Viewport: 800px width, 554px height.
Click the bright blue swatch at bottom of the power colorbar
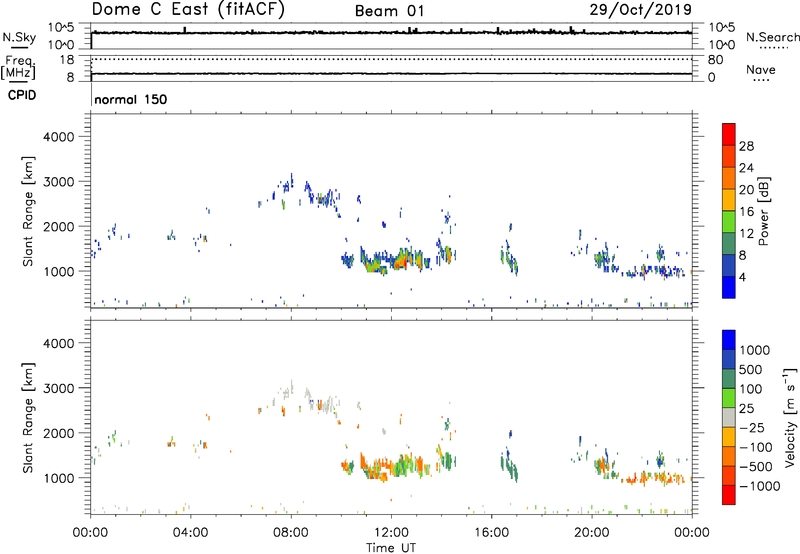click(729, 287)
